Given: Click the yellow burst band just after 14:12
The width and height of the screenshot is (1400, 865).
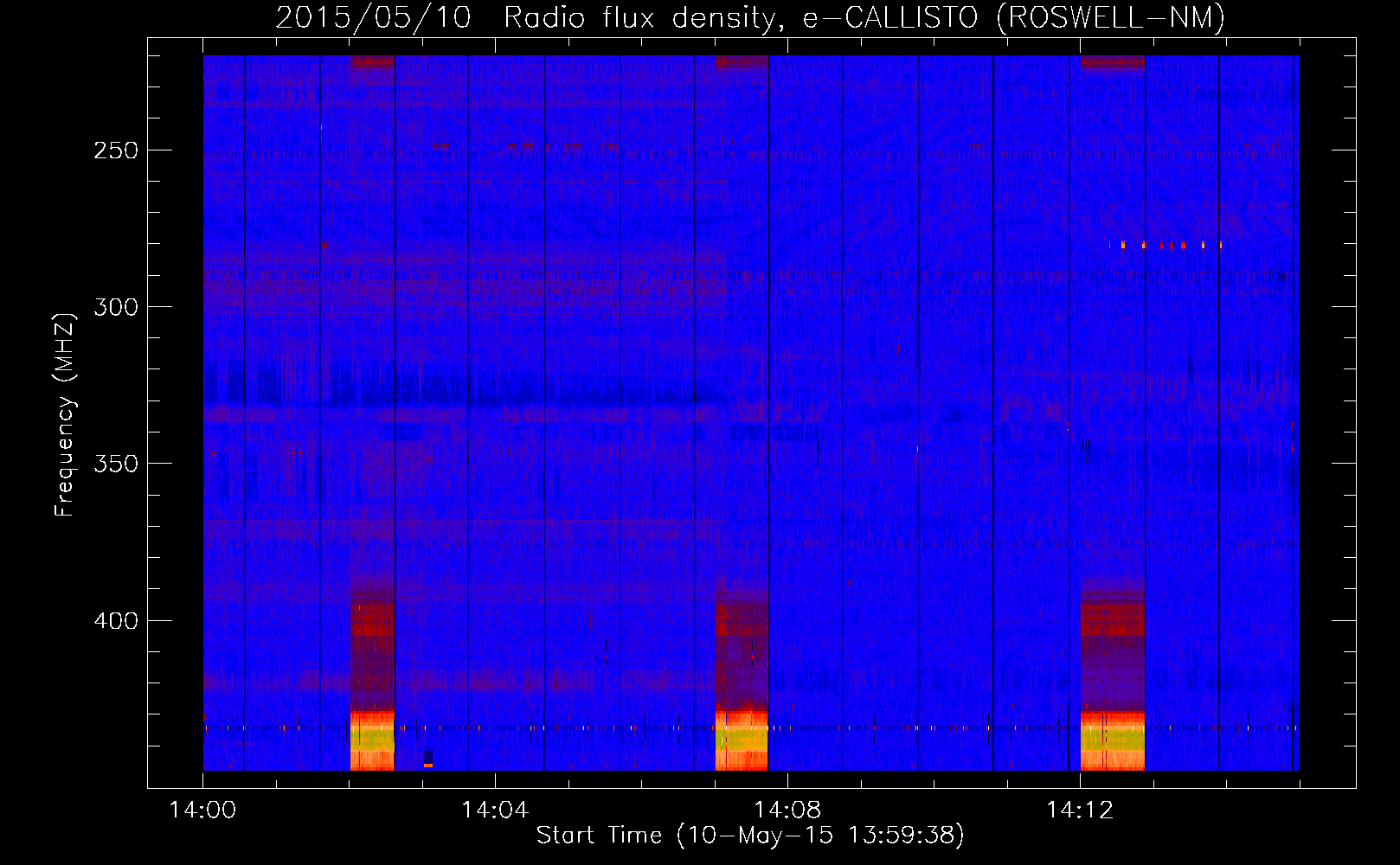Looking at the screenshot, I should tap(1113, 740).
